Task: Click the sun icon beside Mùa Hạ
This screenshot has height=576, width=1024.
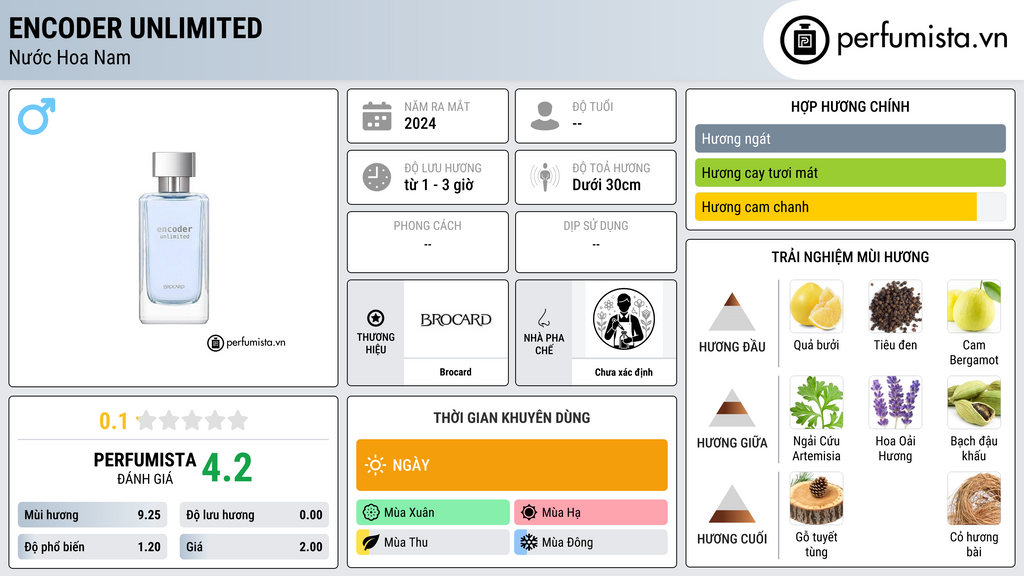Action: (529, 513)
